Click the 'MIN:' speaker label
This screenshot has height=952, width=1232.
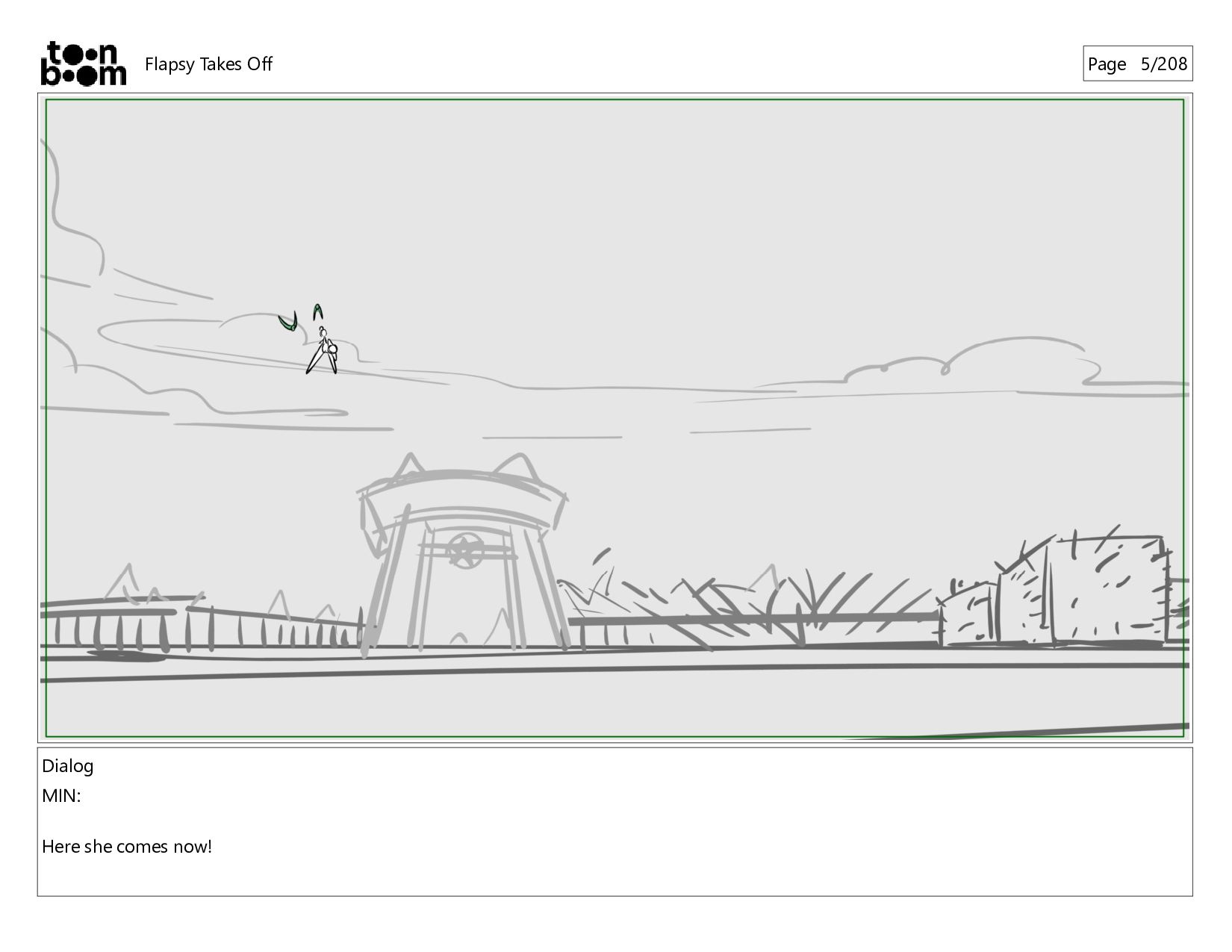pos(61,796)
